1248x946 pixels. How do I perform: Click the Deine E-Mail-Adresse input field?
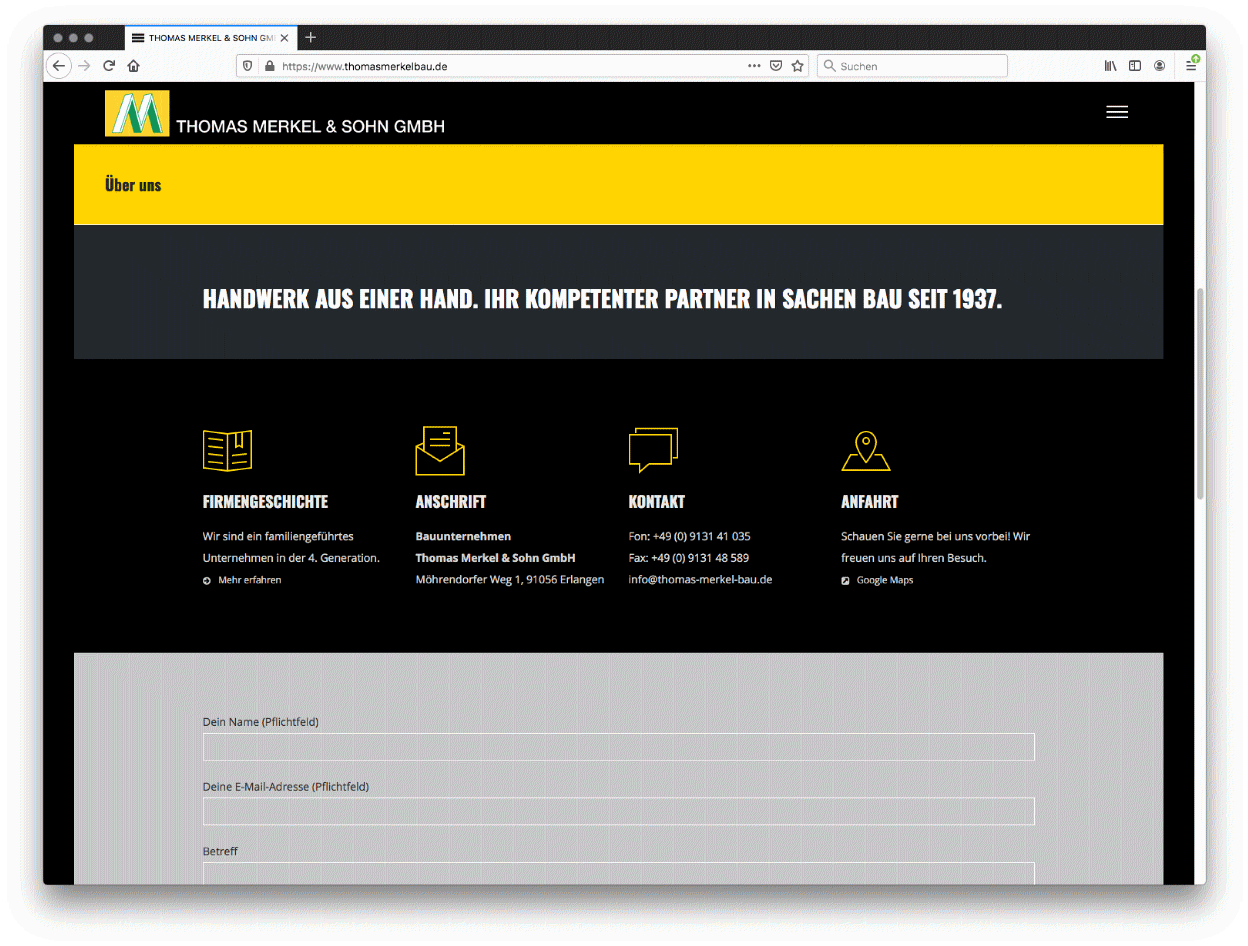pos(618,811)
